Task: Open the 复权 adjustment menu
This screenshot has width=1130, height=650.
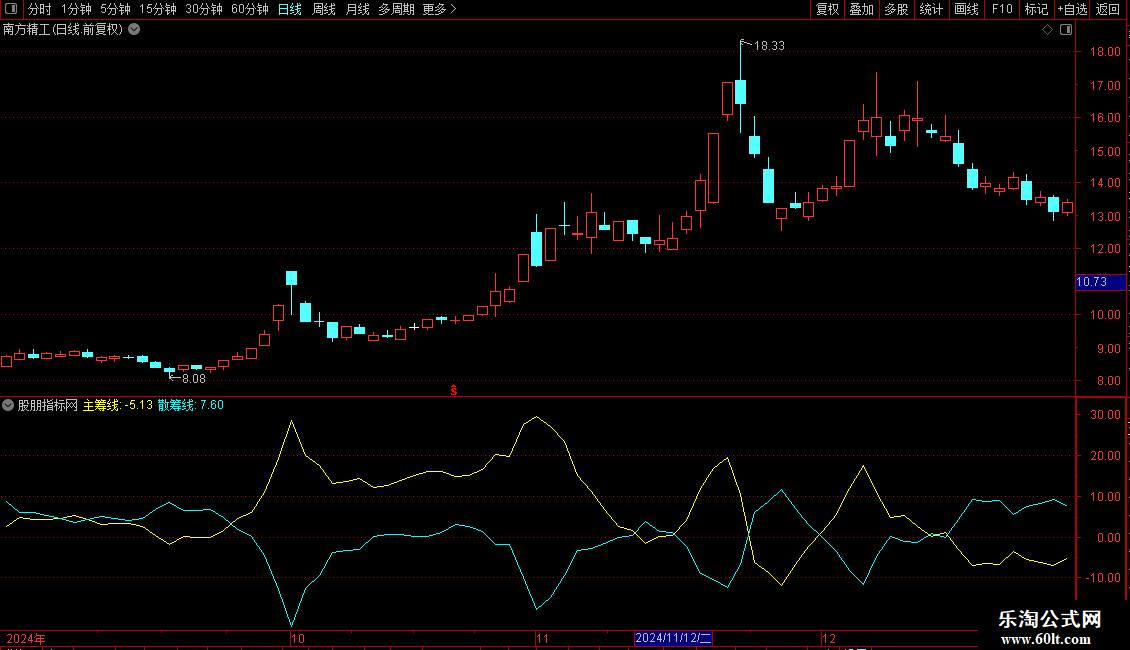Action: [x=827, y=9]
